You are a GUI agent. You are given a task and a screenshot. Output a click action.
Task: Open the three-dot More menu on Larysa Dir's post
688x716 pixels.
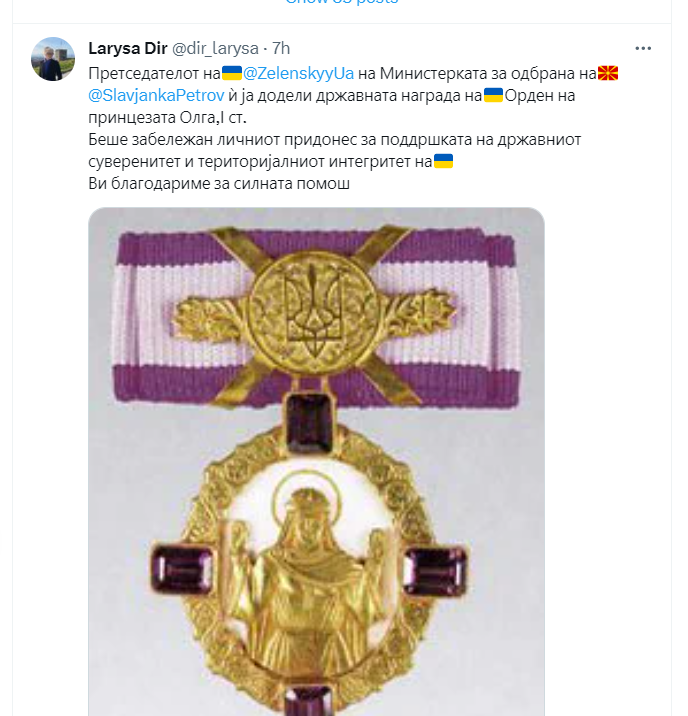[x=643, y=48]
